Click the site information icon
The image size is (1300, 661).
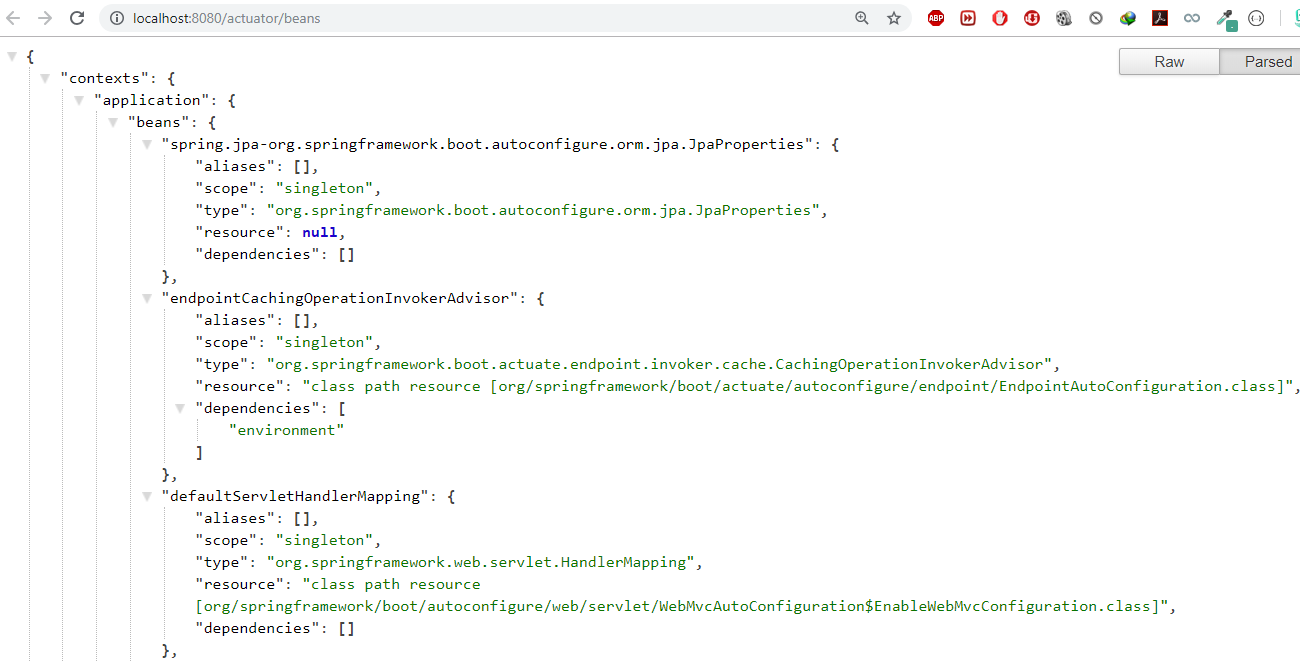[116, 18]
